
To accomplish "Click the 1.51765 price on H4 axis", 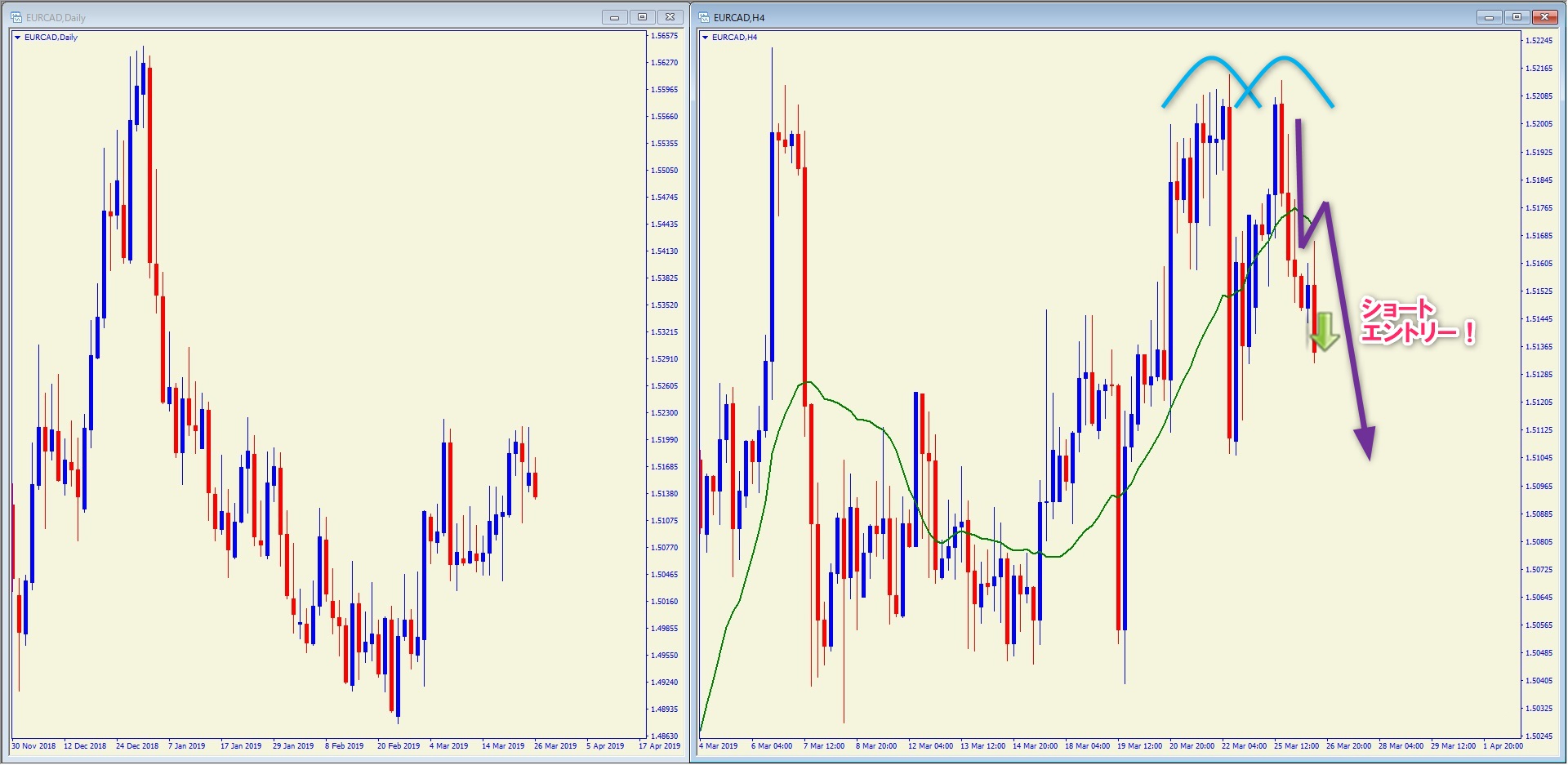I will [1539, 208].
